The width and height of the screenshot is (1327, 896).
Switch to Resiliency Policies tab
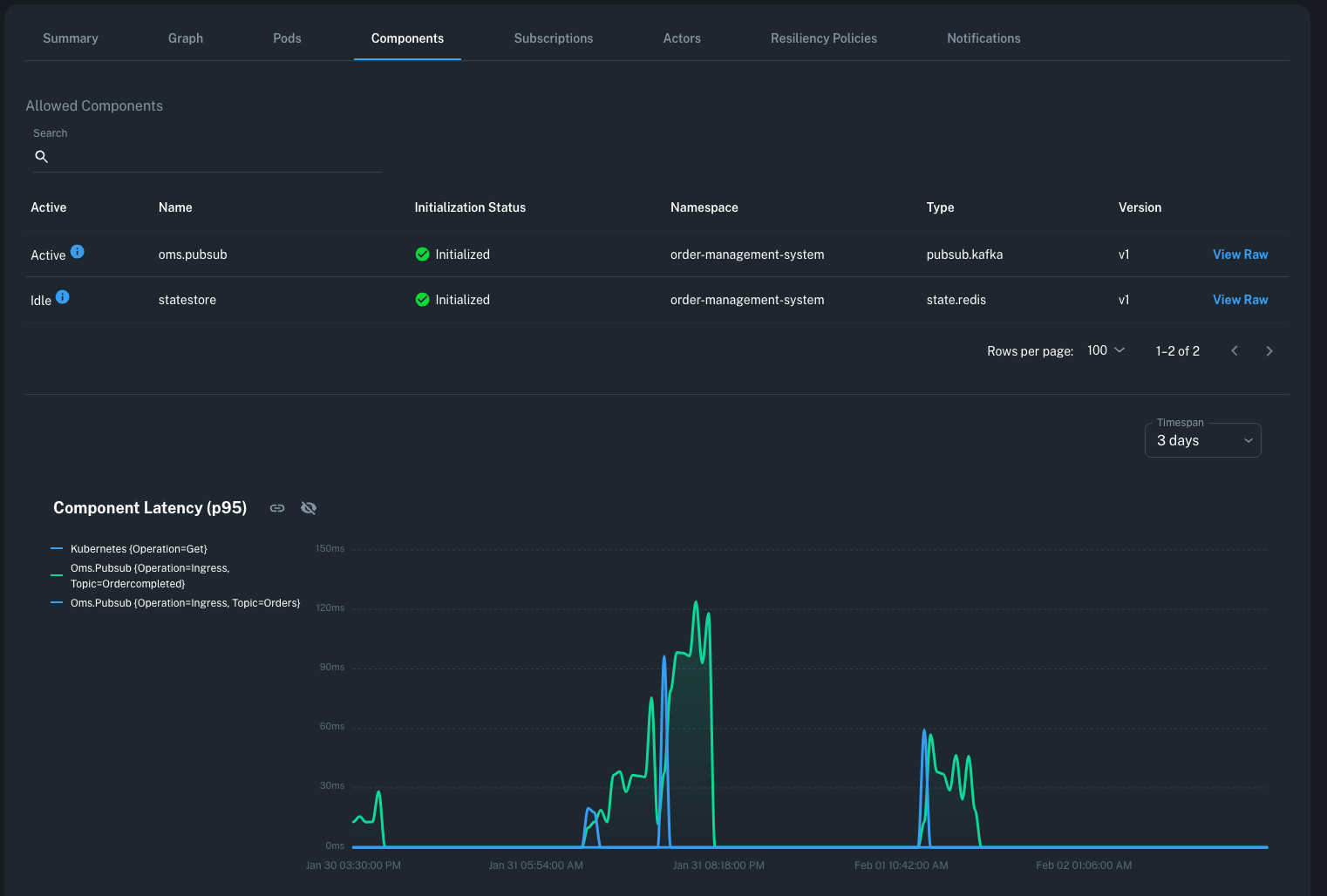tap(824, 38)
